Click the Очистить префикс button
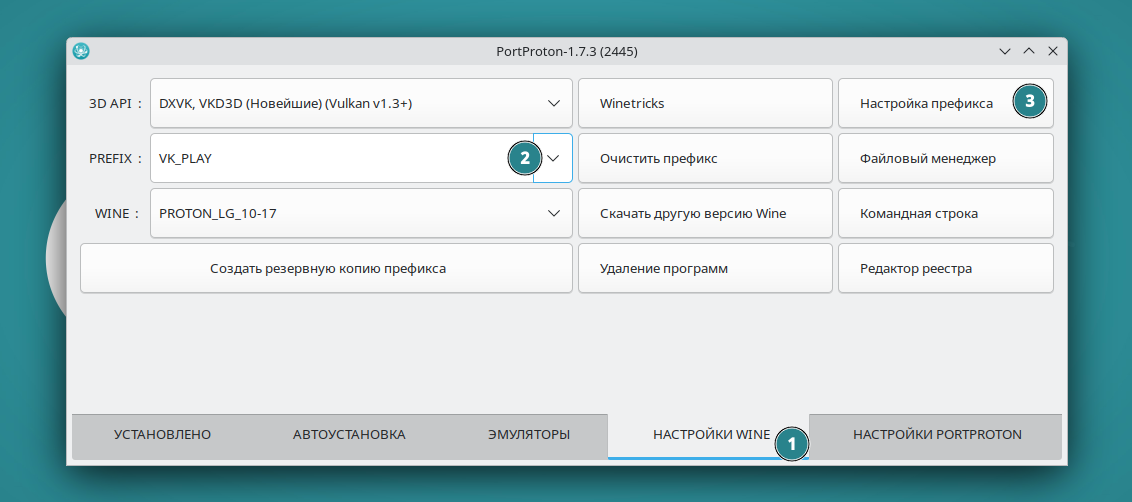 pos(705,158)
